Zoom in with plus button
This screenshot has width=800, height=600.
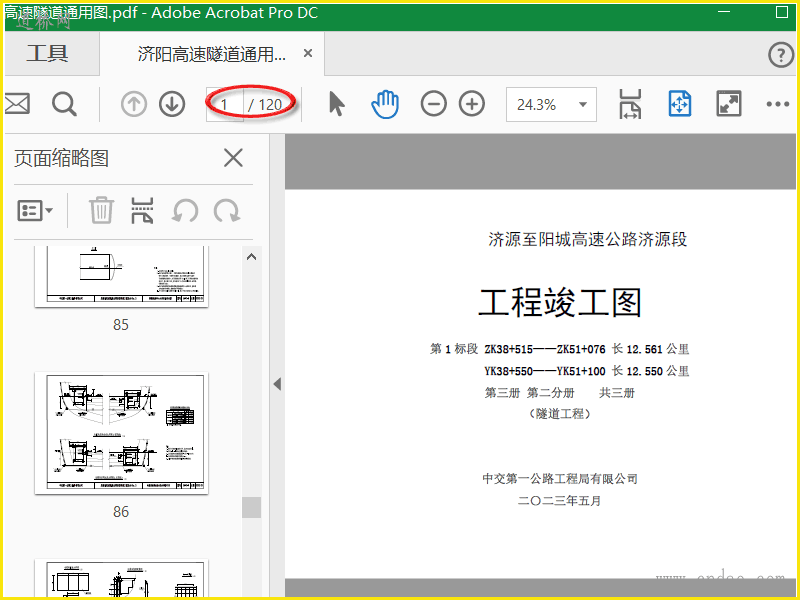471,104
